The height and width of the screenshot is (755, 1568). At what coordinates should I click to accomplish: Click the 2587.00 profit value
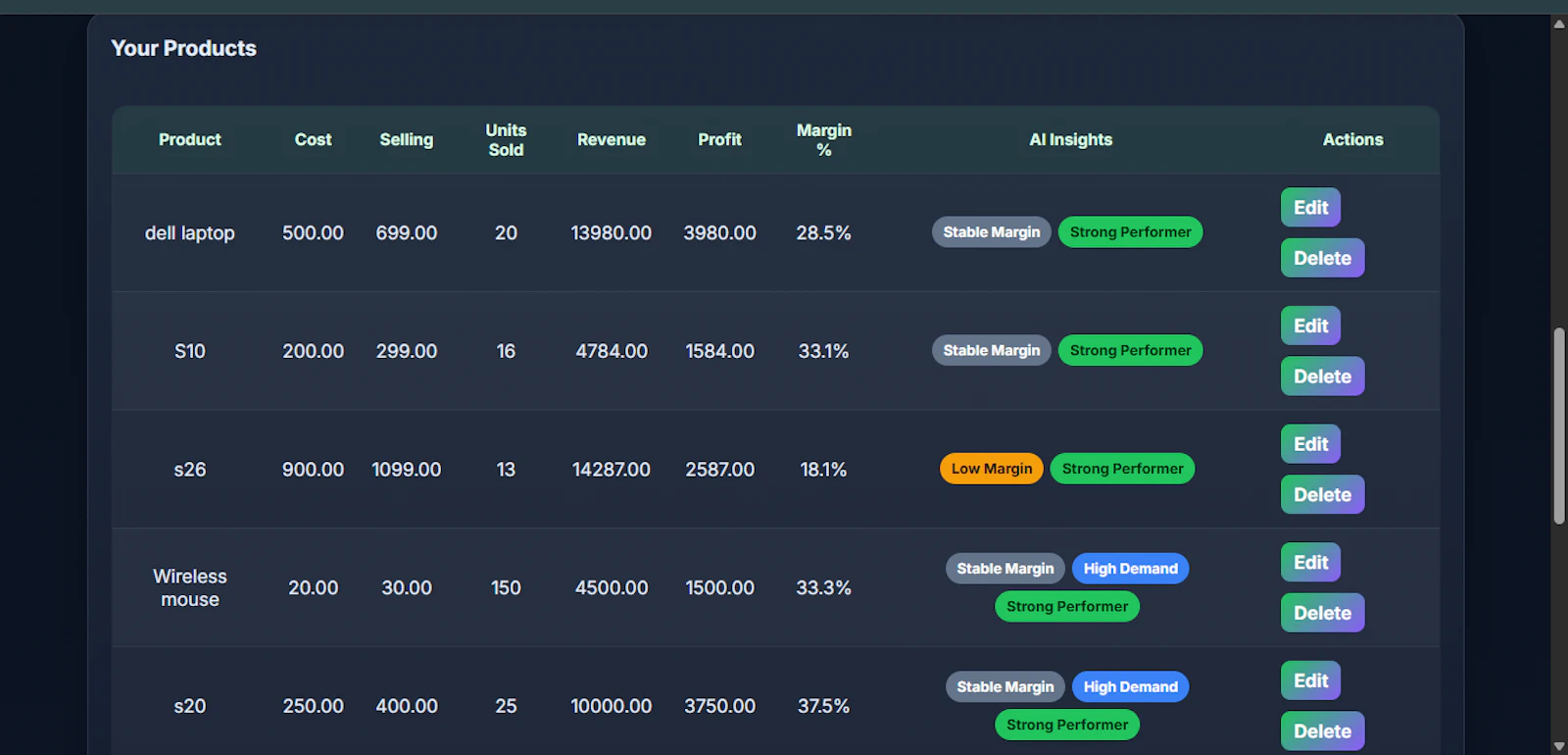coord(720,470)
